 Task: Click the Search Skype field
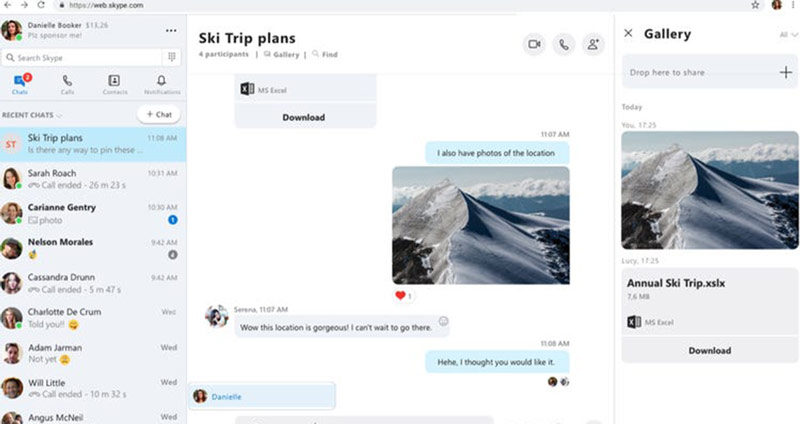[82, 58]
